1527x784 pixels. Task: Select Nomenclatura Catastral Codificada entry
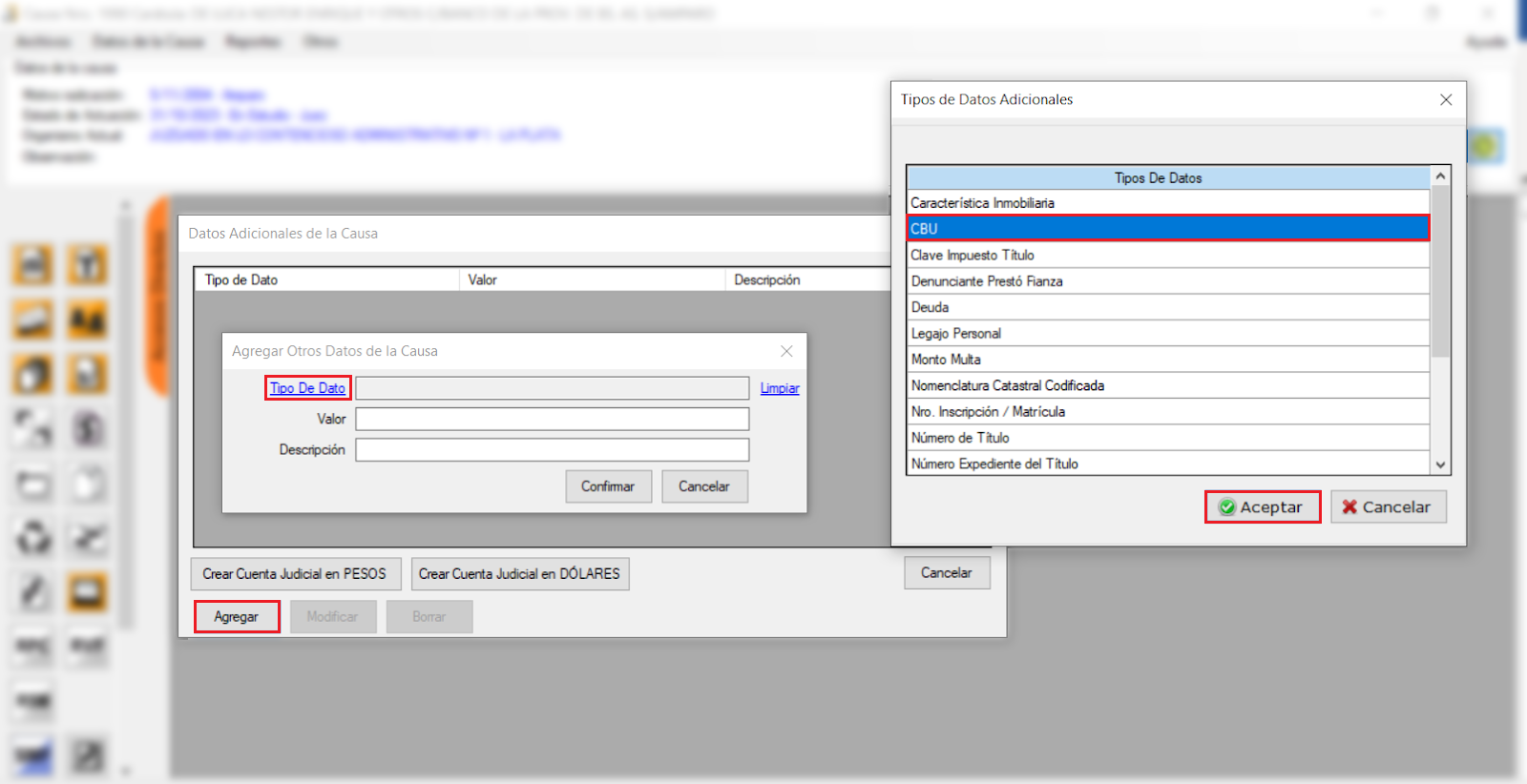tap(1166, 385)
